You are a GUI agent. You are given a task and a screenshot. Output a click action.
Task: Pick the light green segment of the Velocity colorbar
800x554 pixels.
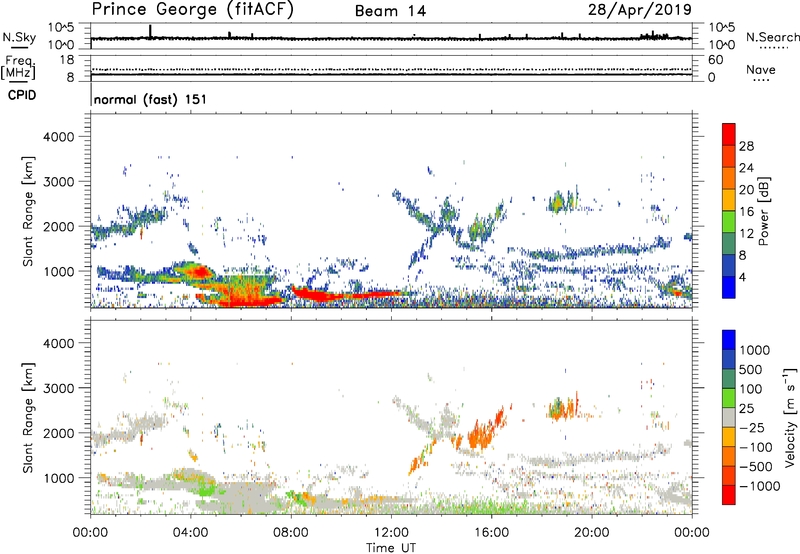(x=729, y=398)
